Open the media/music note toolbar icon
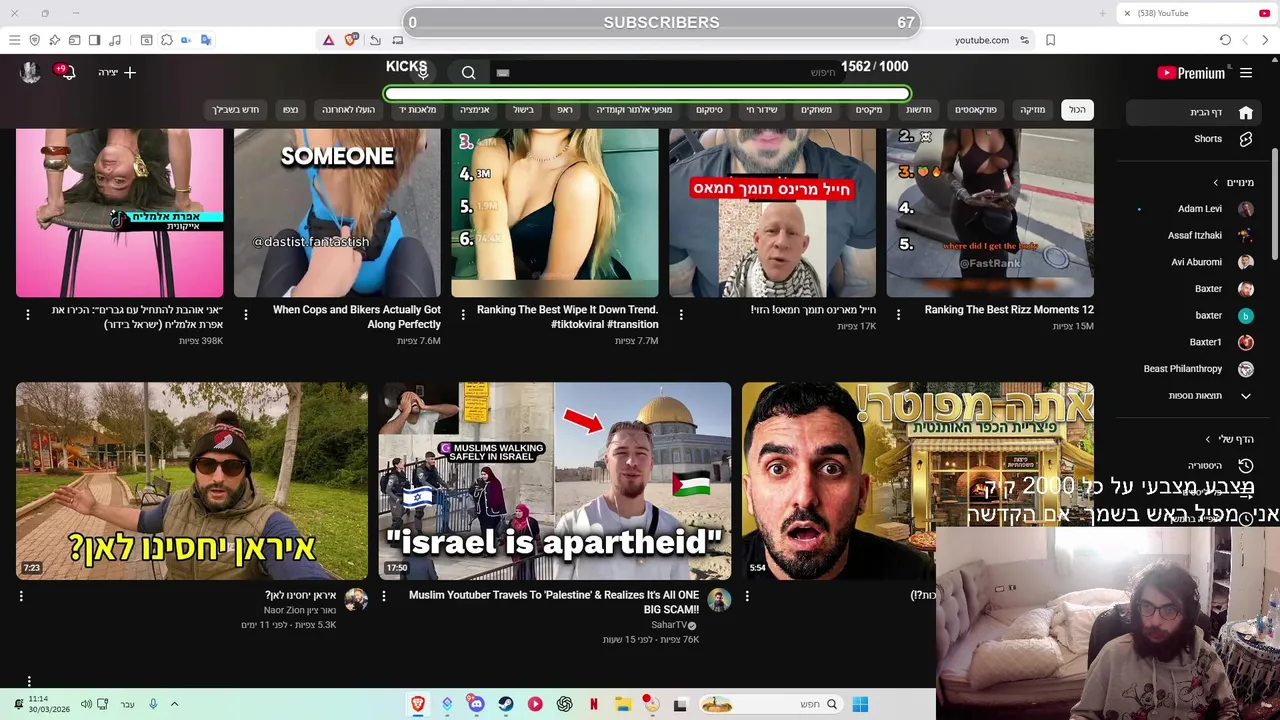The height and width of the screenshot is (720, 1280). pos(115,40)
